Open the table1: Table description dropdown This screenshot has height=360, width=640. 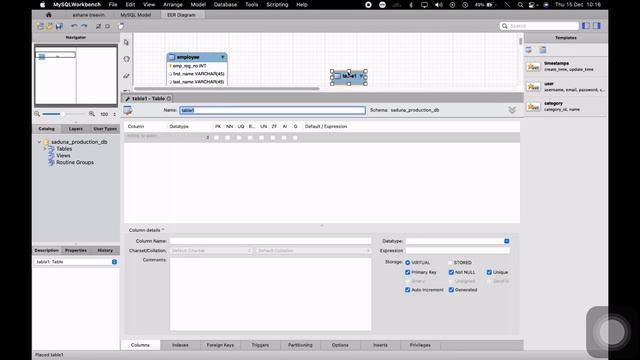click(114, 262)
